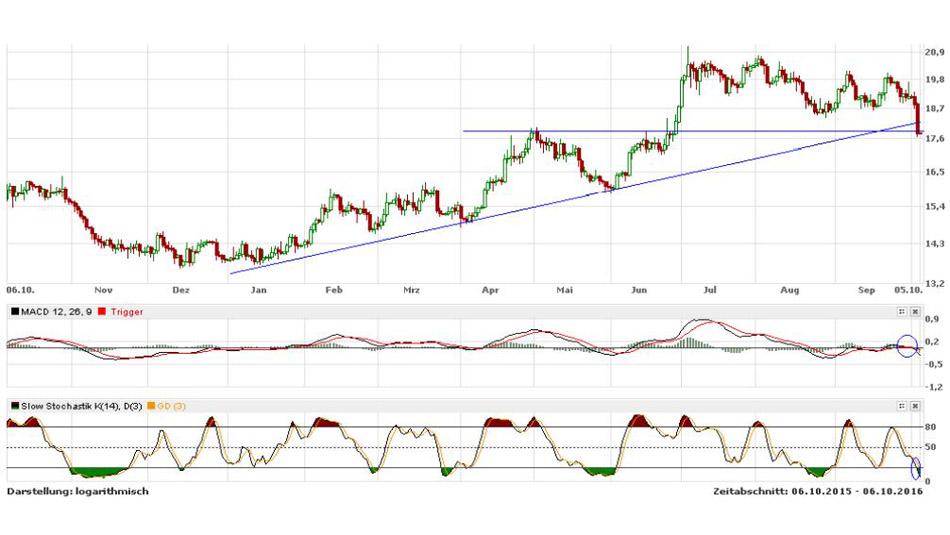Click the Slow Stochastik K(14), D(3) label
The image size is (950, 535).
pyautogui.click(x=81, y=406)
